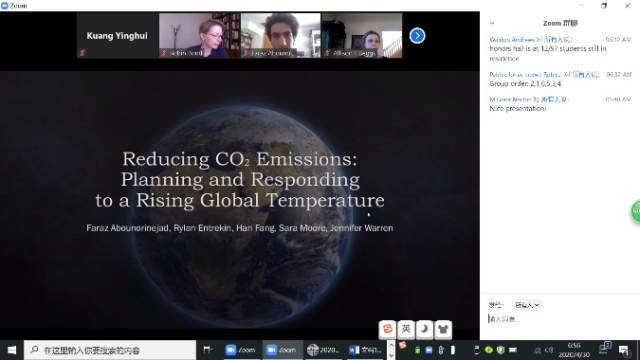
Task: Open the shirt skin icon on input toolbar
Action: coord(443,329)
